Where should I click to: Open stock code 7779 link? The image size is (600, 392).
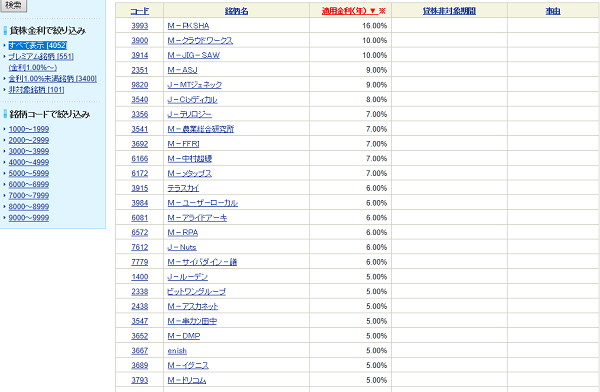(140, 262)
